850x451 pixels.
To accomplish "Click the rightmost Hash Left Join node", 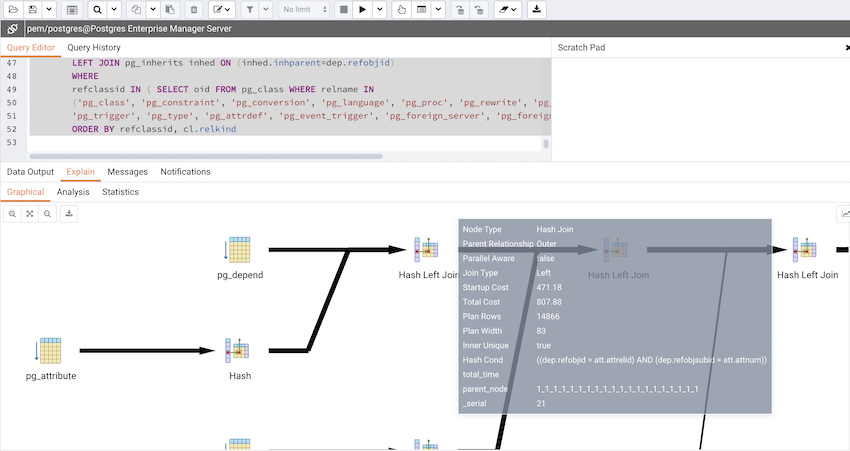I will coord(804,250).
